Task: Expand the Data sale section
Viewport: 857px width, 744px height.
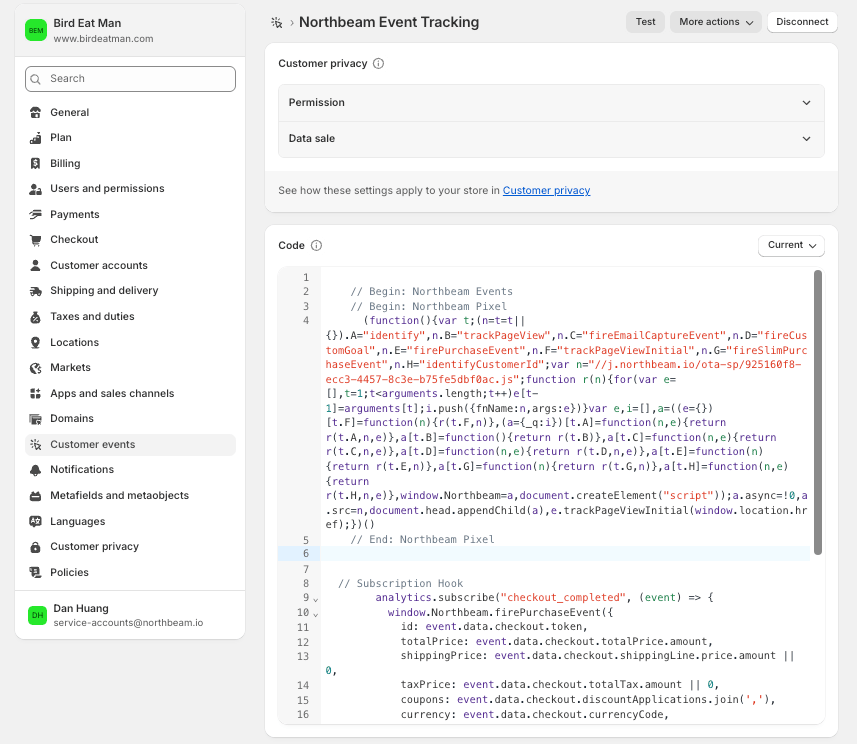Action: [551, 139]
